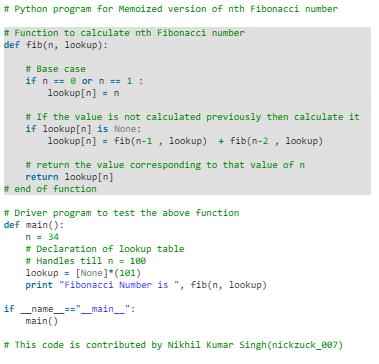This screenshot has height=364, width=379.
Task: Place cursor on 'if n == 0 or n == 1 :' line
Action: [84, 81]
